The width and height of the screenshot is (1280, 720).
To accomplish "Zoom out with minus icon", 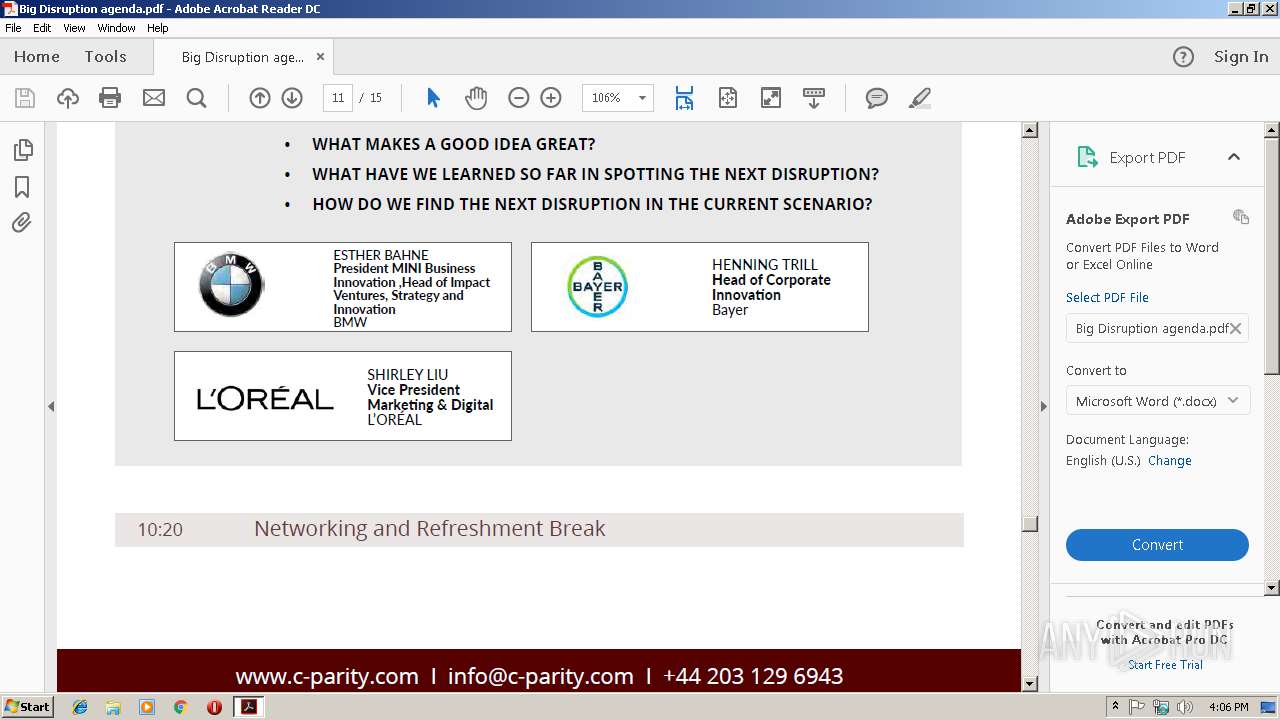I will tap(518, 98).
